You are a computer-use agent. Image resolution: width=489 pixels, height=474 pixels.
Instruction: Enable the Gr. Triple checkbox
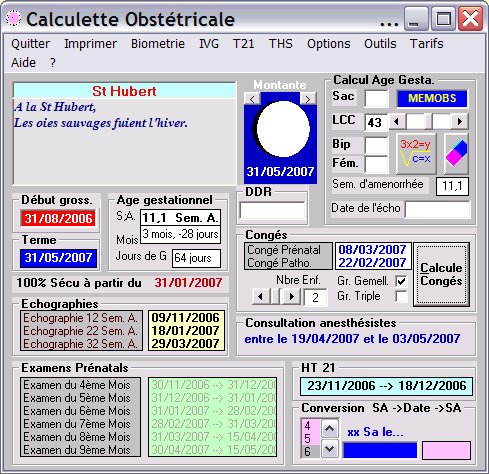point(401,296)
